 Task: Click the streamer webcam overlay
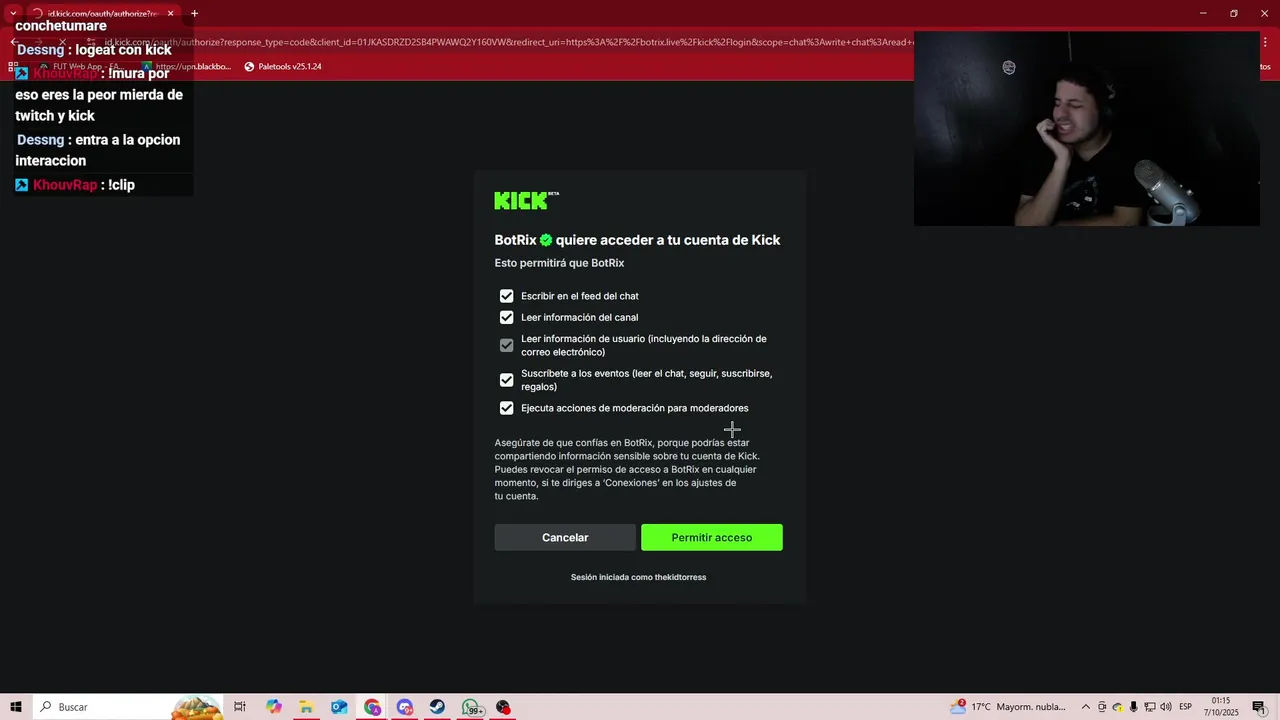(1086, 129)
